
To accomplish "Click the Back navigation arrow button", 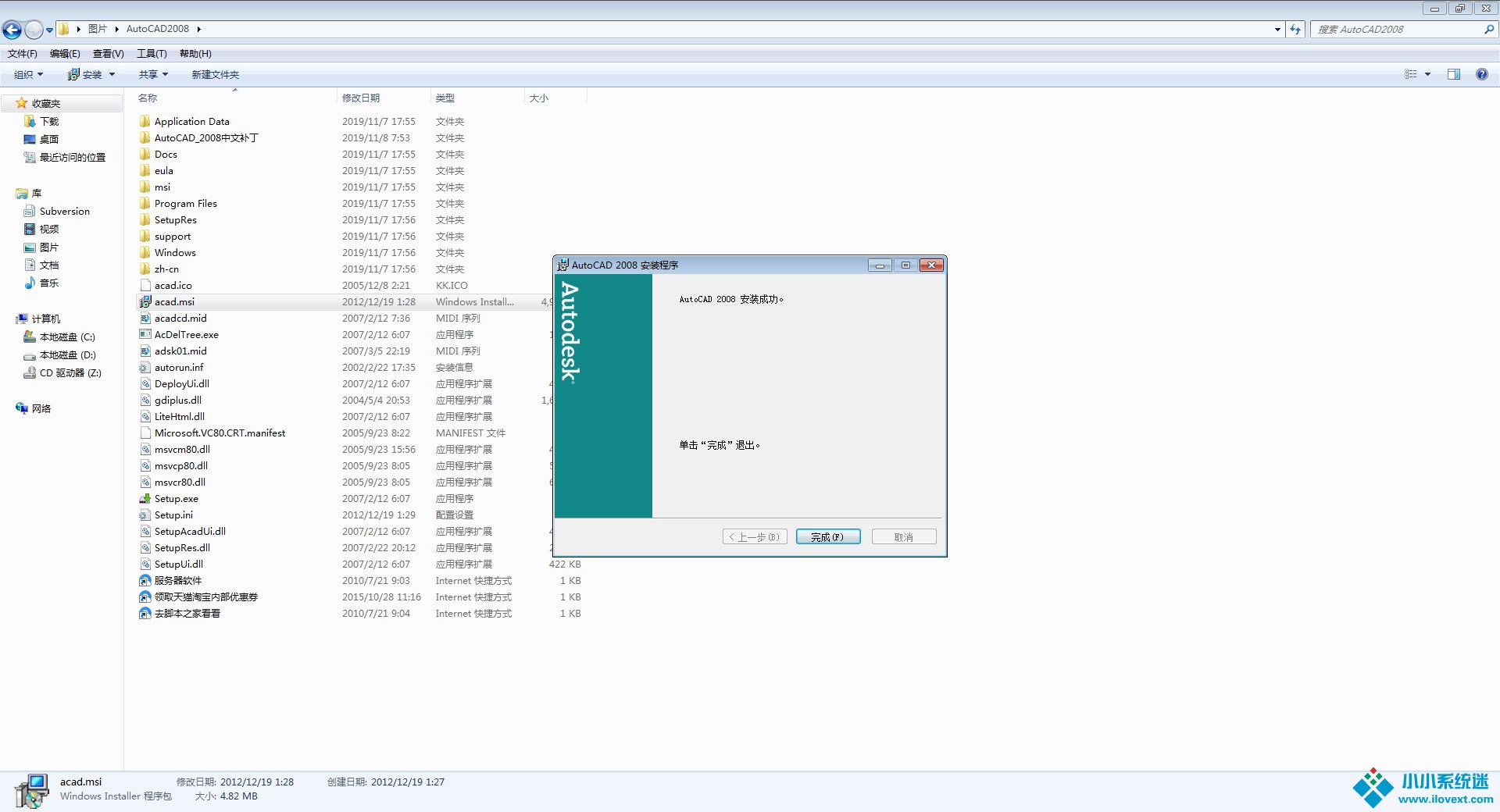I will (12, 30).
